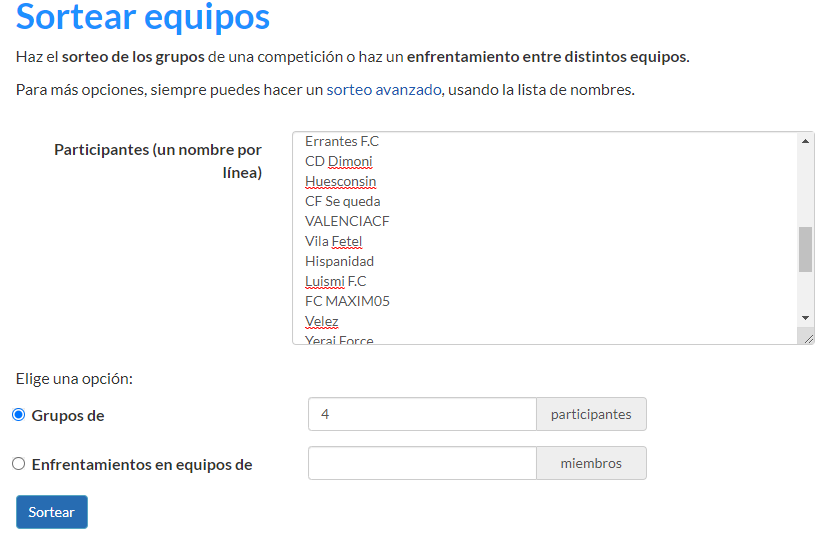
Task: Click the scroll down arrow in participants list
Action: click(806, 318)
